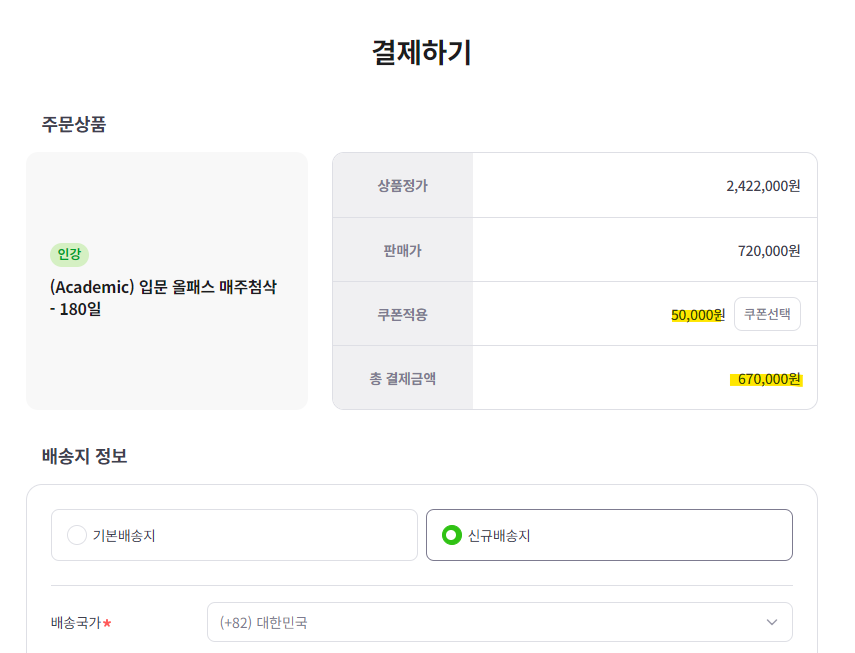Click the 상품정가 row label
Image resolution: width=855 pixels, height=653 pixels.
tap(402, 185)
